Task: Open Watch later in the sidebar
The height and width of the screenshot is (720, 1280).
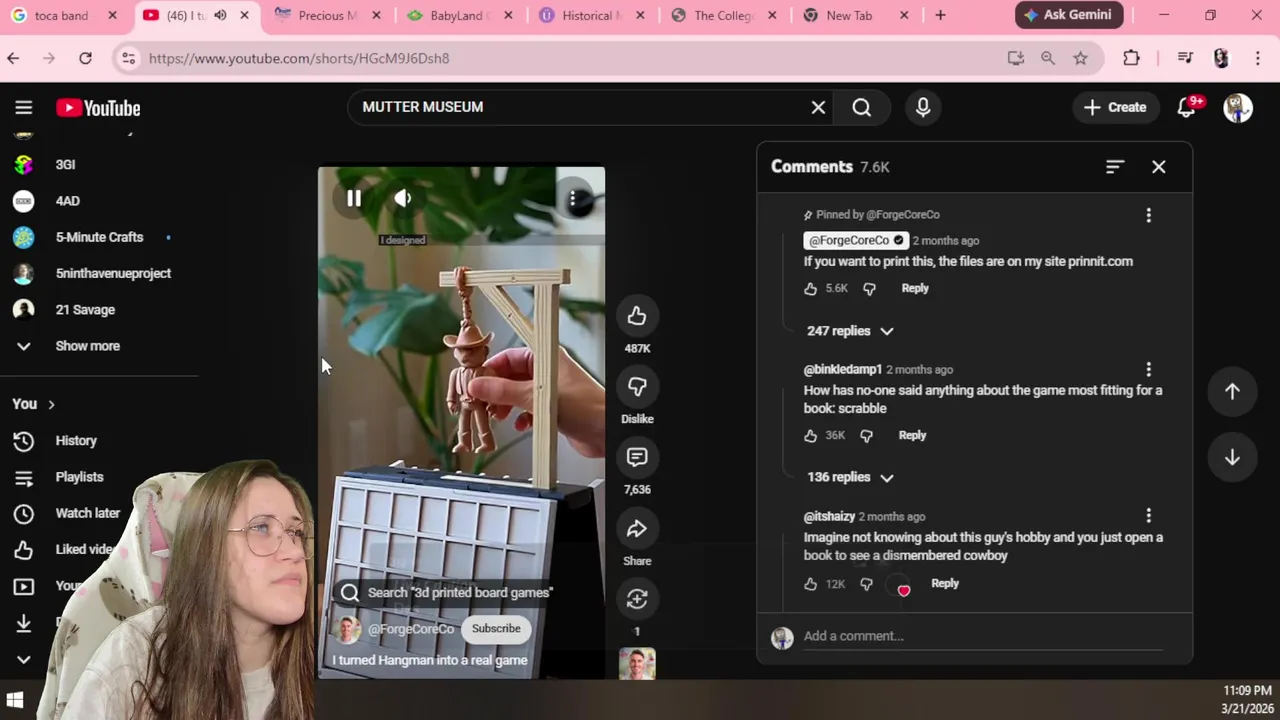Action: coord(88,513)
